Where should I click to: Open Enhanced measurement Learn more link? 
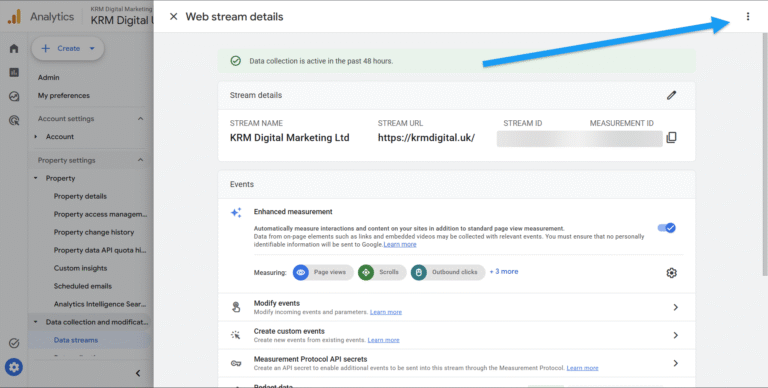coord(400,244)
